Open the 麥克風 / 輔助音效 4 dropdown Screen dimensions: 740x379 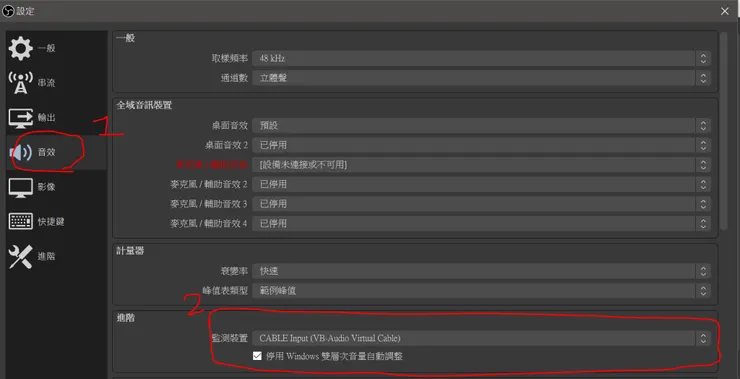[x=481, y=223]
